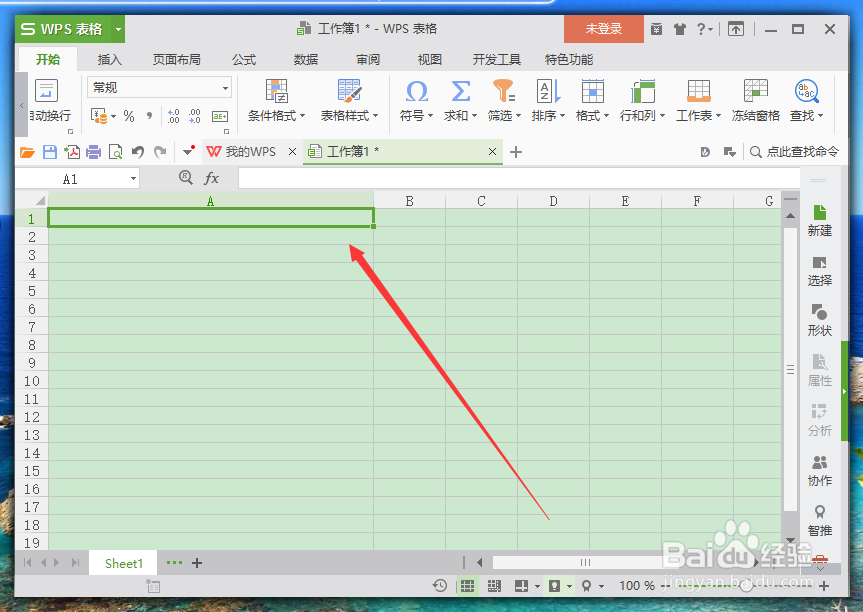The height and width of the screenshot is (612, 863).
Task: Open the 表格样式 dropdown
Action: [345, 115]
